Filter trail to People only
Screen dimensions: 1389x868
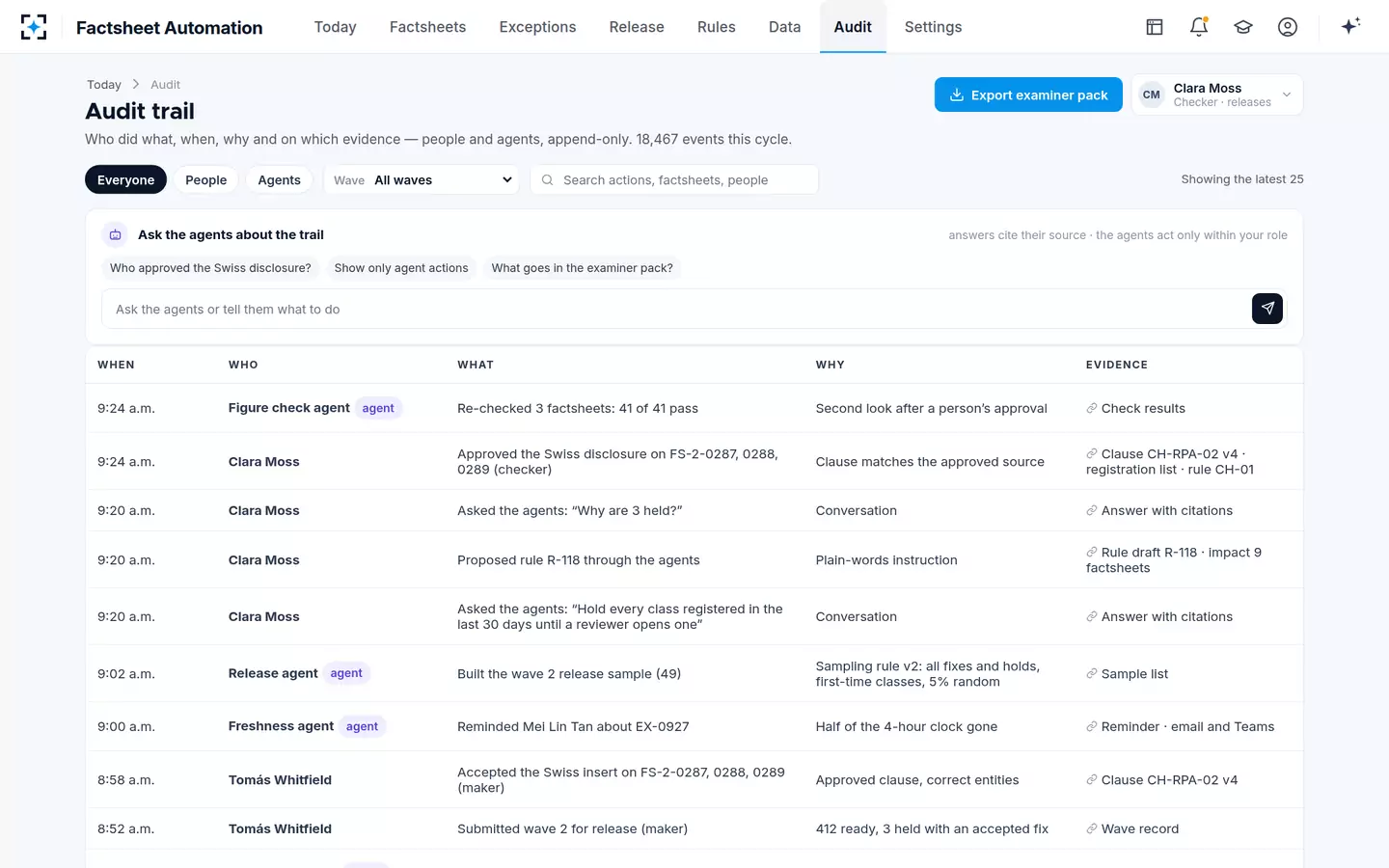click(x=206, y=180)
